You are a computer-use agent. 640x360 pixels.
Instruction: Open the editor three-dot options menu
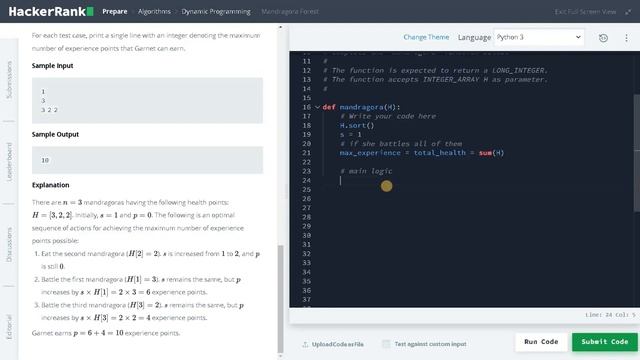click(626, 38)
